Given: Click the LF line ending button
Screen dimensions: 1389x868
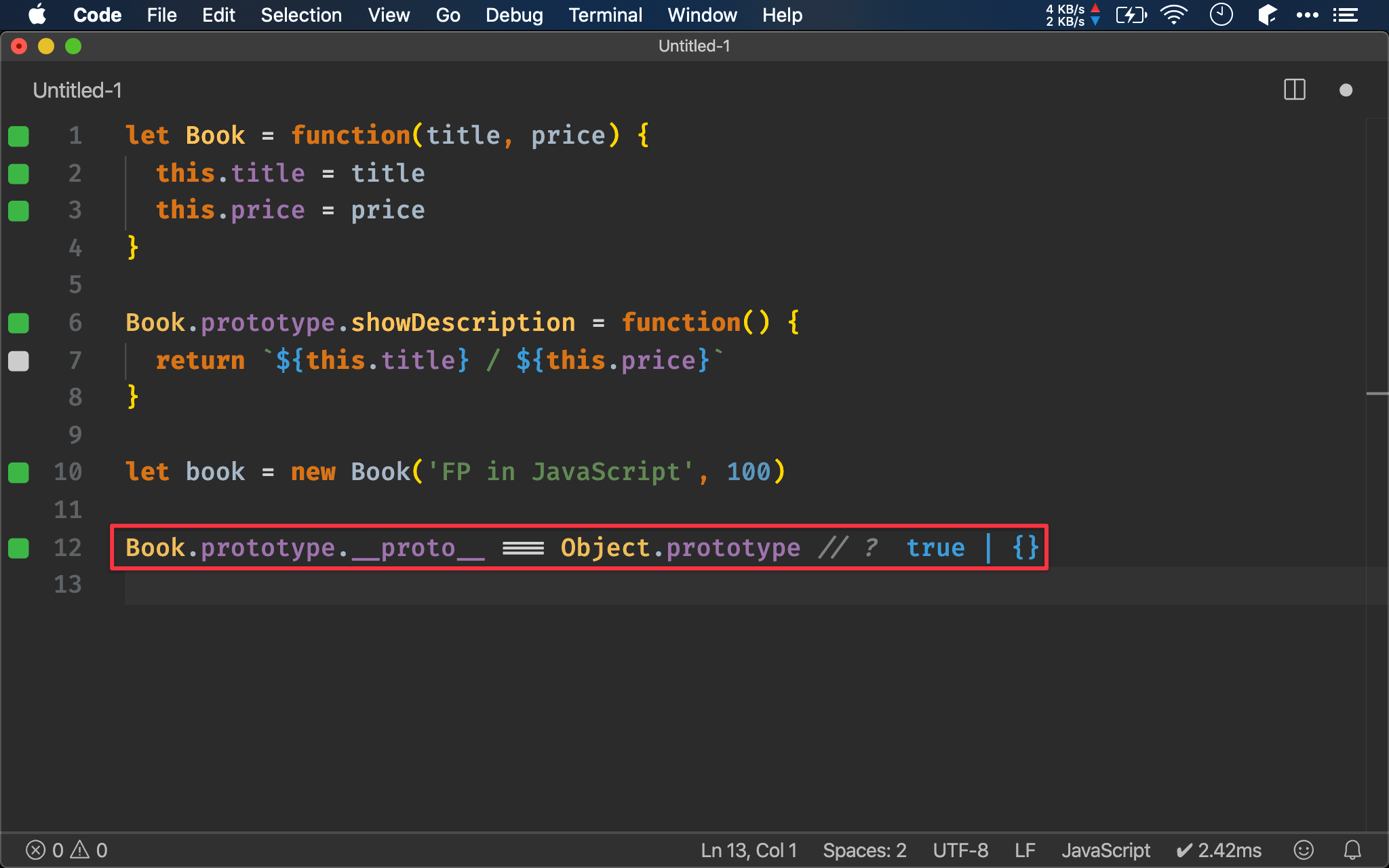Looking at the screenshot, I should click(x=1025, y=850).
